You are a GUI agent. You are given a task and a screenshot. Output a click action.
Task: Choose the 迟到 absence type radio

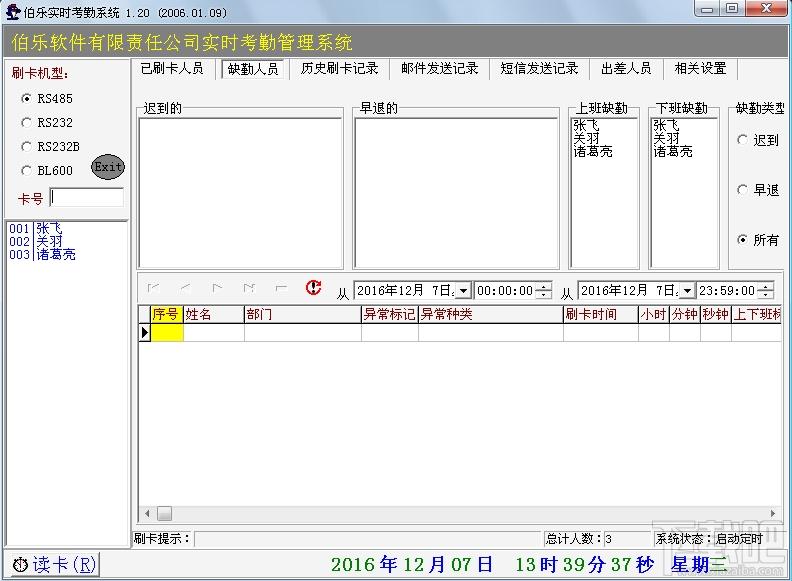click(x=758, y=140)
